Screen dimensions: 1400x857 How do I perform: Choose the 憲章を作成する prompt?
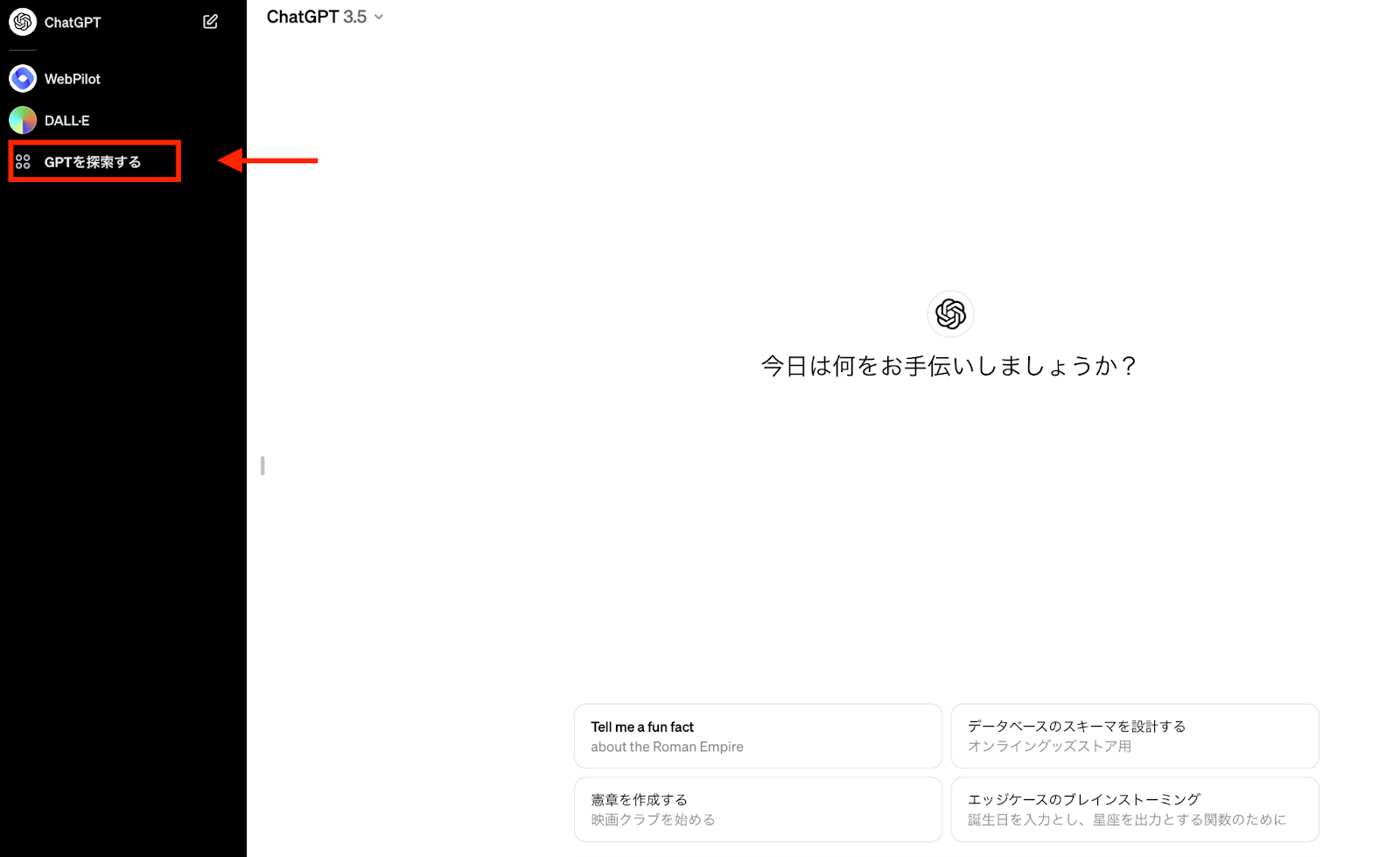pyautogui.click(x=758, y=810)
